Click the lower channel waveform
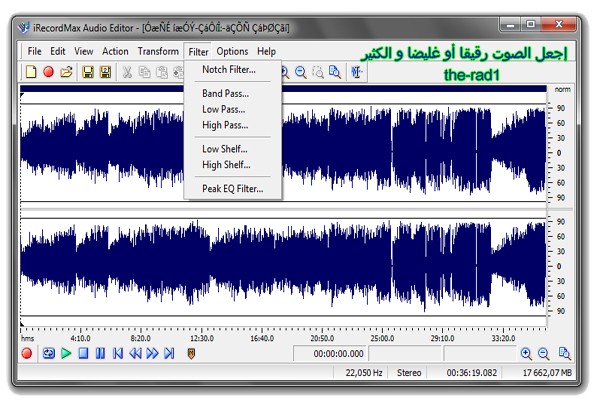 pyautogui.click(x=284, y=266)
